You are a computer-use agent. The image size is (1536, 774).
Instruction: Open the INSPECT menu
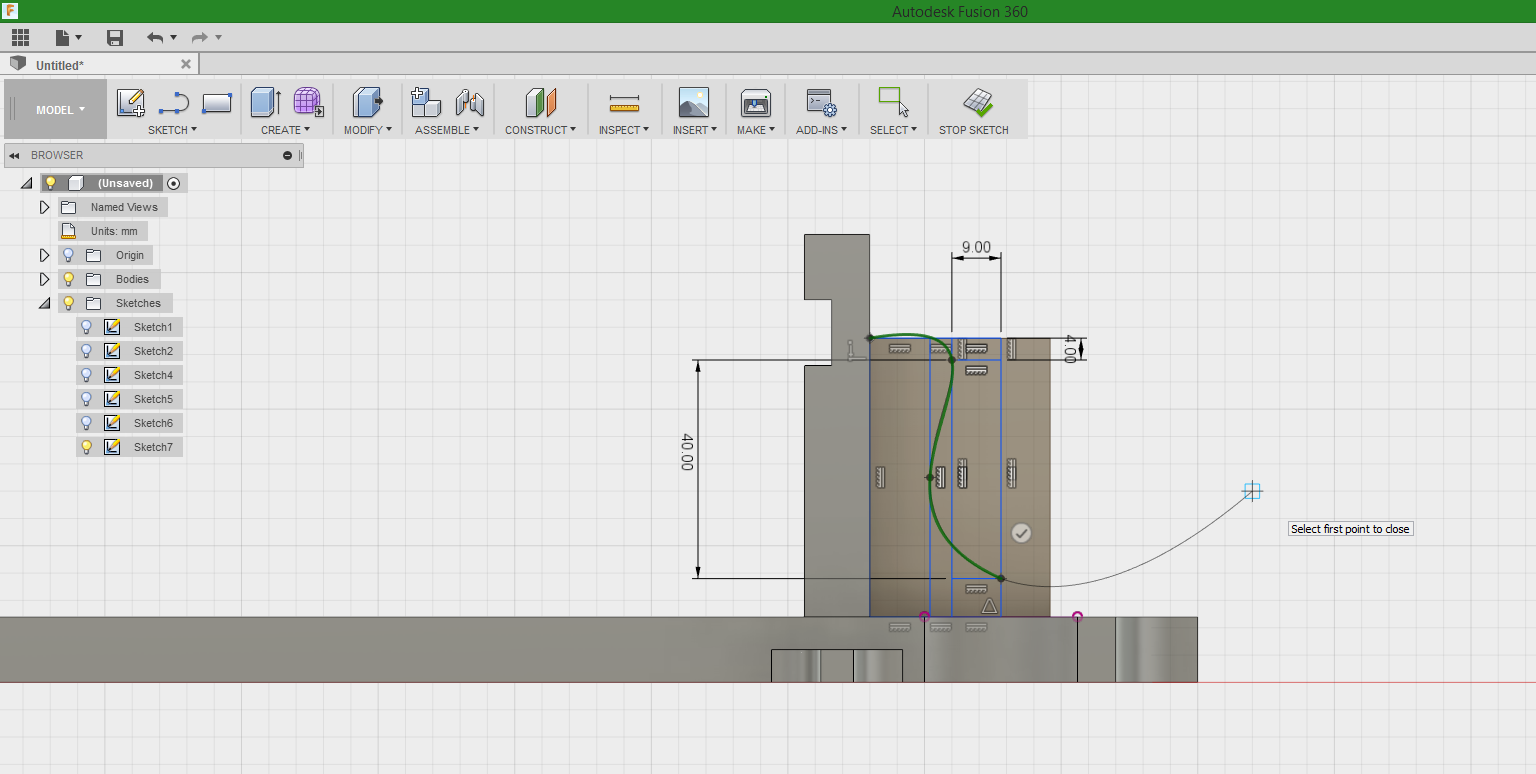(624, 130)
